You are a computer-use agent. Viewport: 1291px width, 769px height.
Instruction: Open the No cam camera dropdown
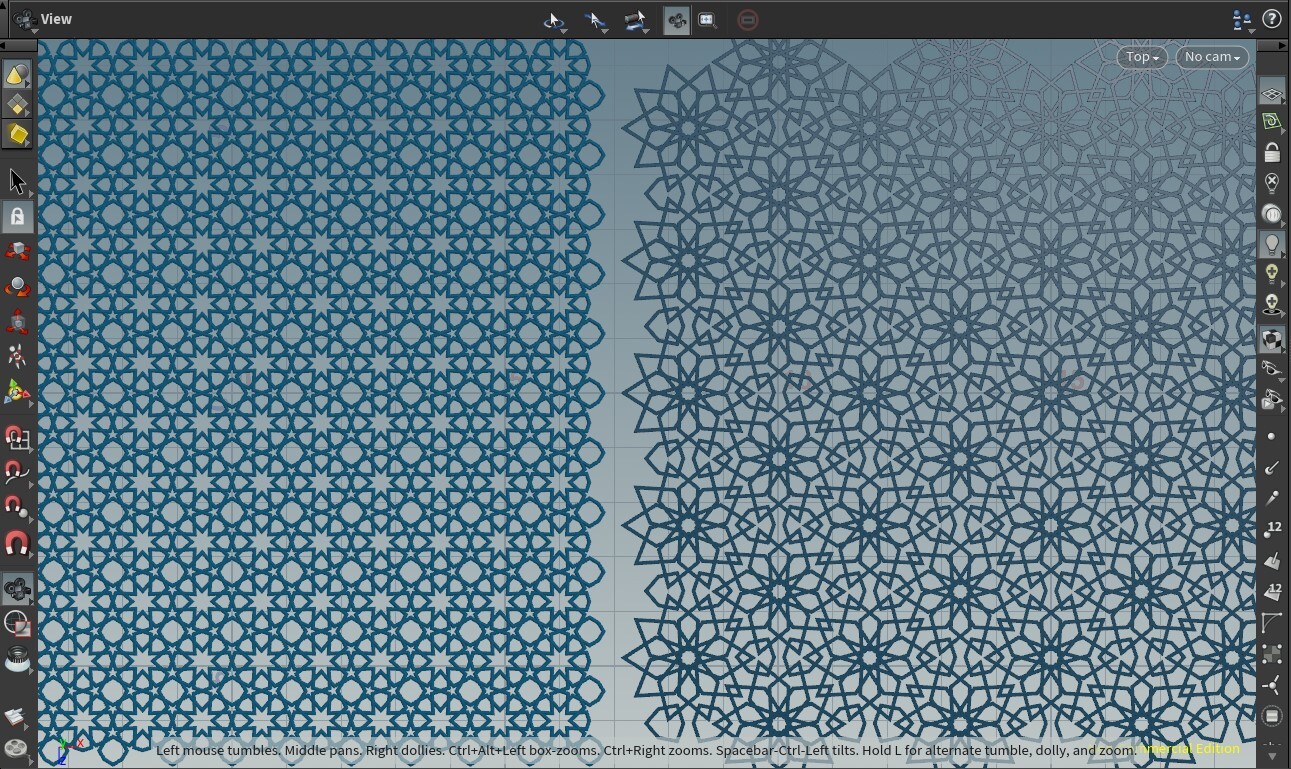pyautogui.click(x=1211, y=57)
